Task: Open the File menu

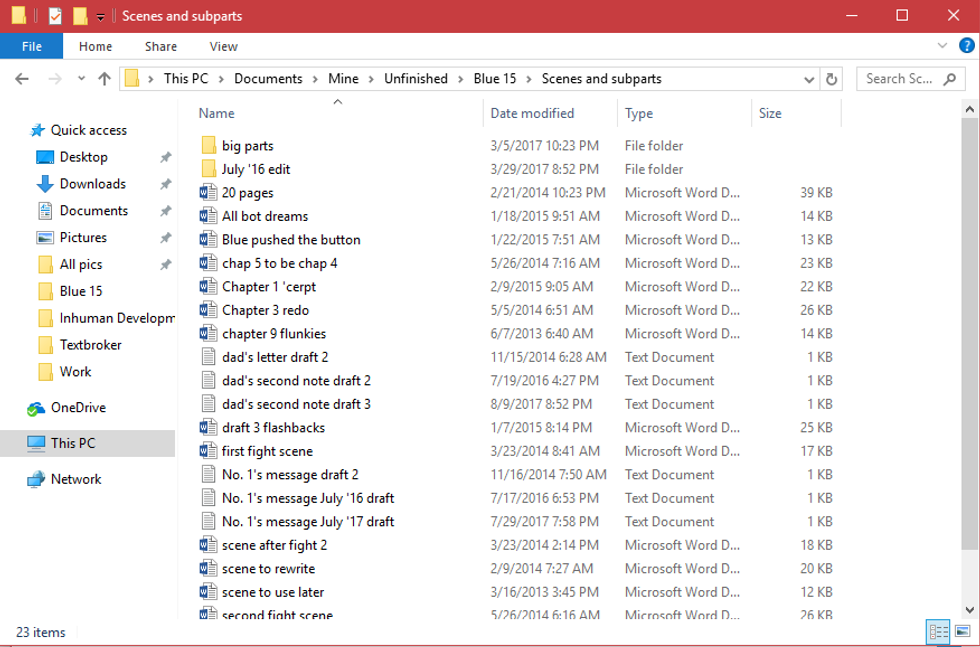Action: coord(31,46)
